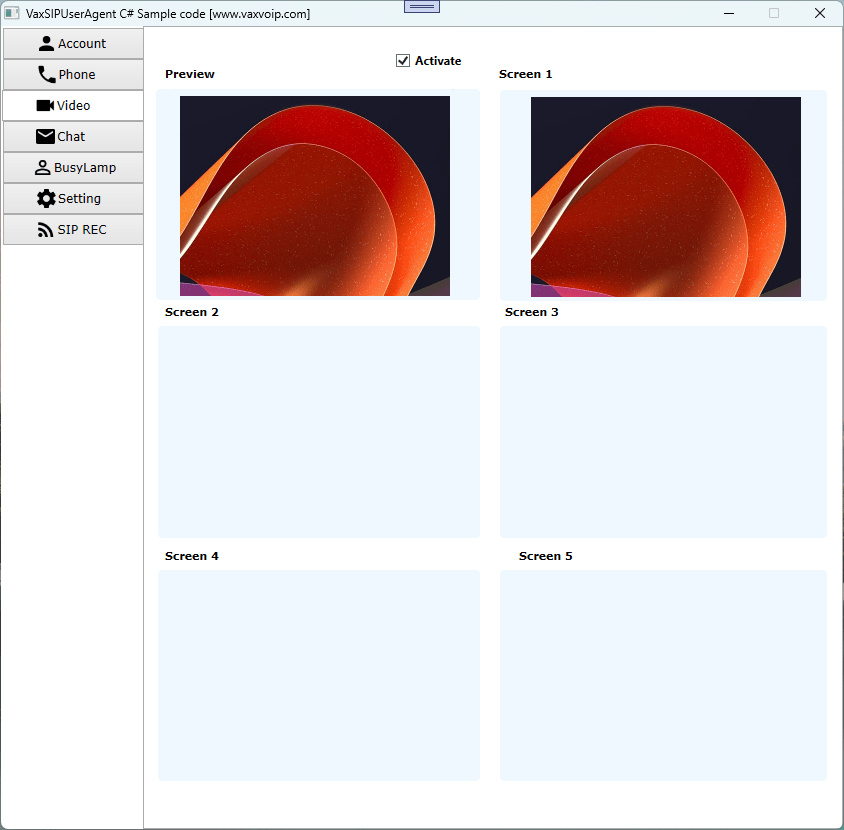Go to the BusyLamp tab
The width and height of the screenshot is (844, 830).
pos(73,168)
